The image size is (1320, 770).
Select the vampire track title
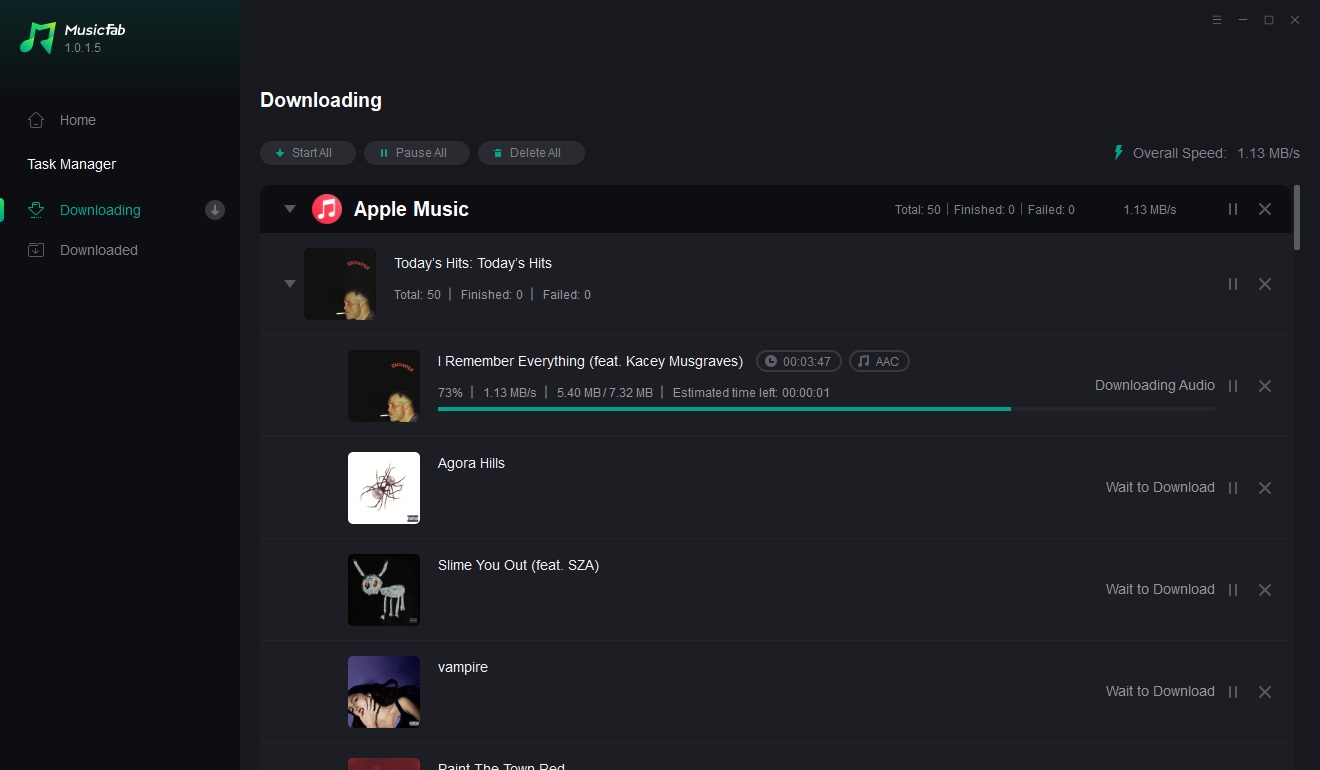463,667
